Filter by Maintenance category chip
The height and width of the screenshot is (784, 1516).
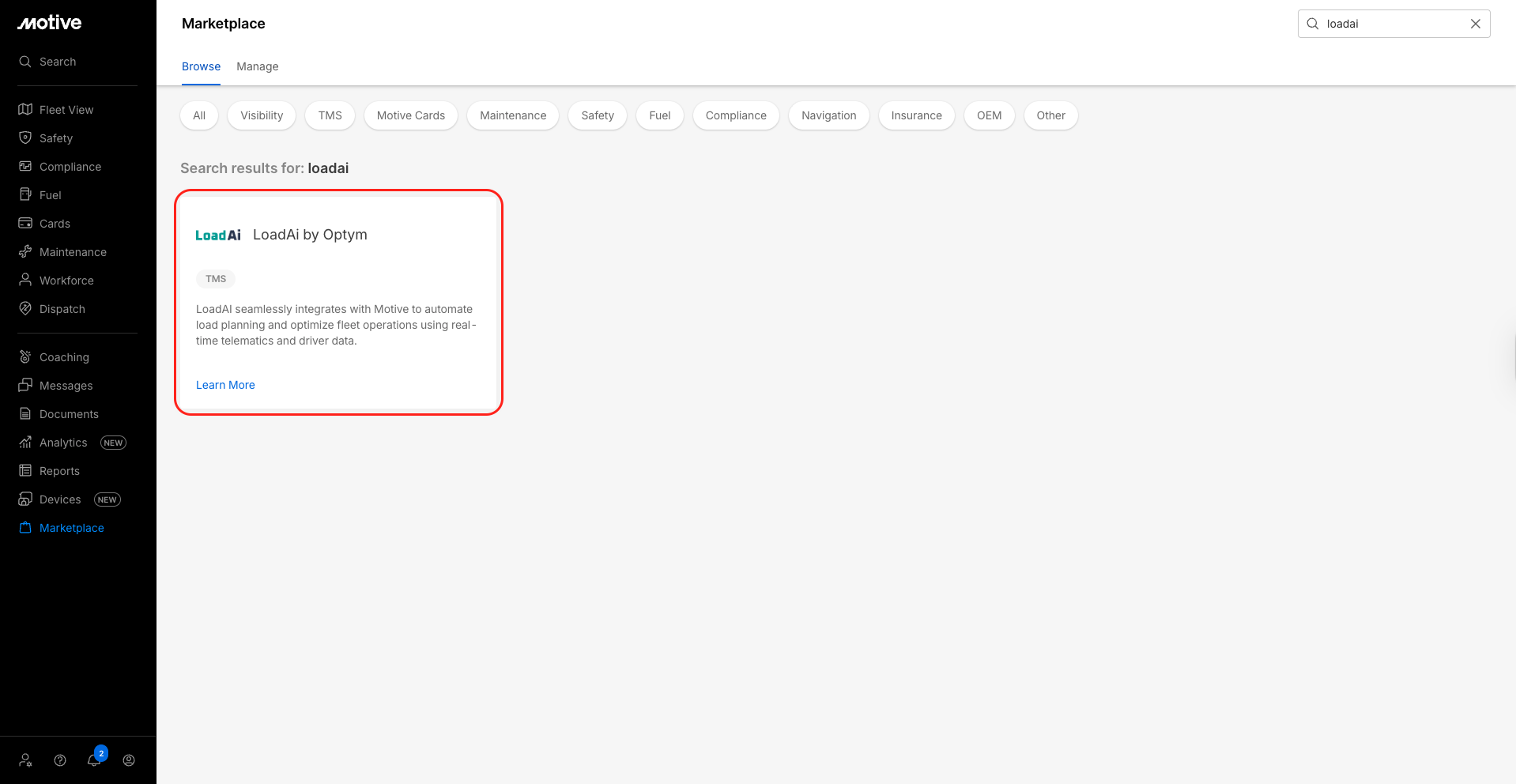click(x=513, y=115)
